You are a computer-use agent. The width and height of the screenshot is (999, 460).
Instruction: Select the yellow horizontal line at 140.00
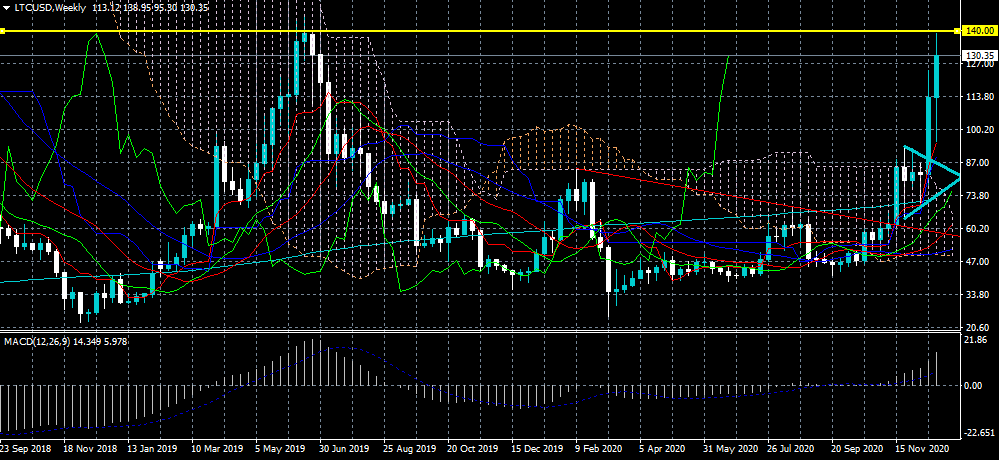tap(479, 31)
